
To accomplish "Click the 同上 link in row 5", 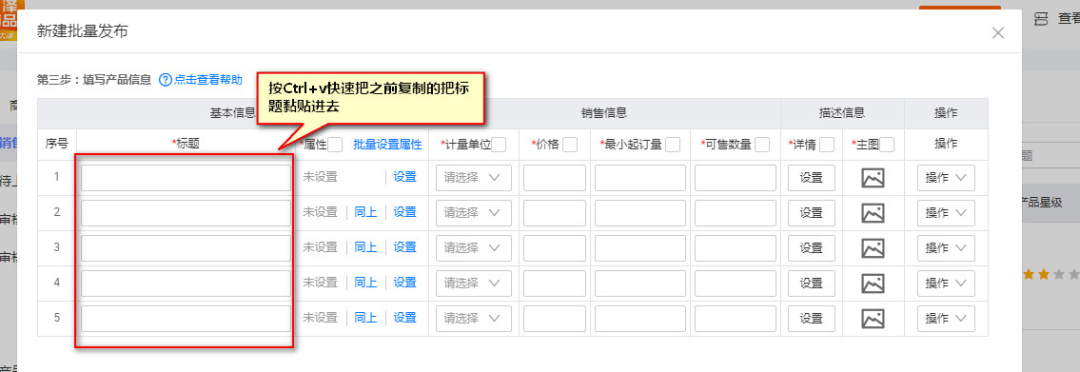I will coord(366,318).
